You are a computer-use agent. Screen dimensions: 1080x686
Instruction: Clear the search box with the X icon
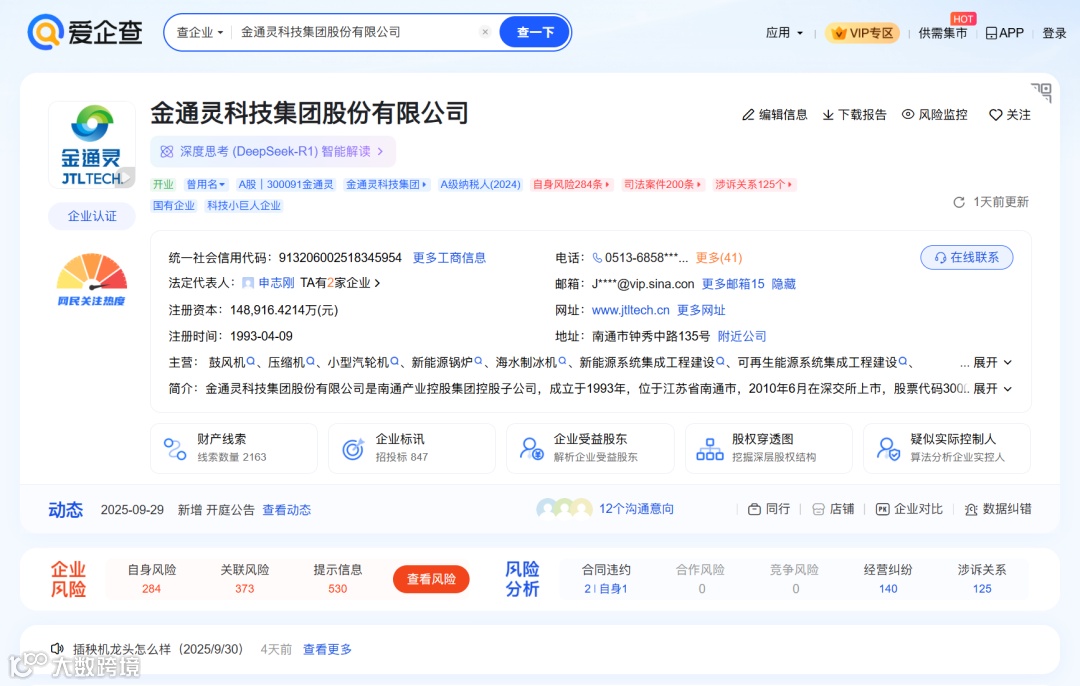point(485,32)
